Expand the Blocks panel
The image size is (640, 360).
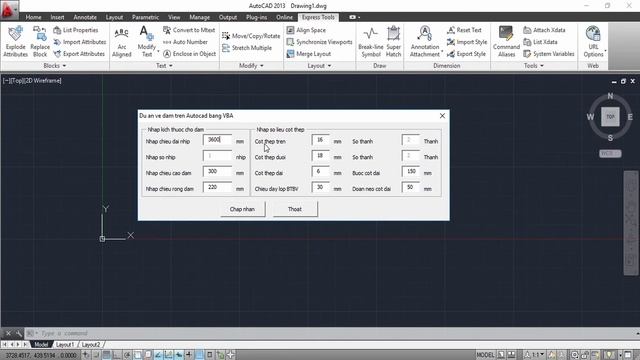55,65
